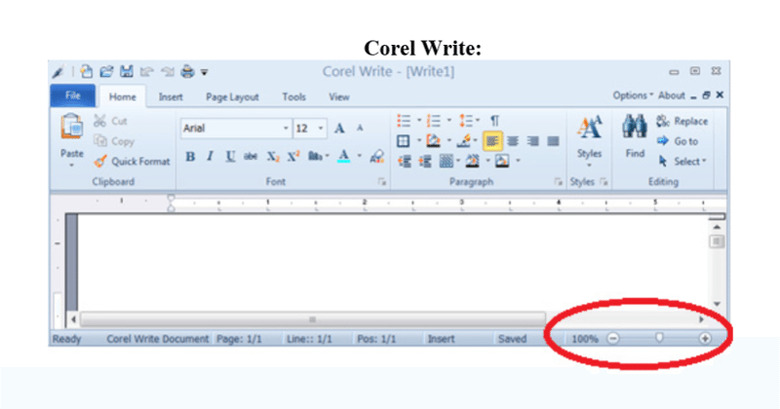This screenshot has height=409, width=780.
Task: Click Replace in the Editing group
Action: 682,121
